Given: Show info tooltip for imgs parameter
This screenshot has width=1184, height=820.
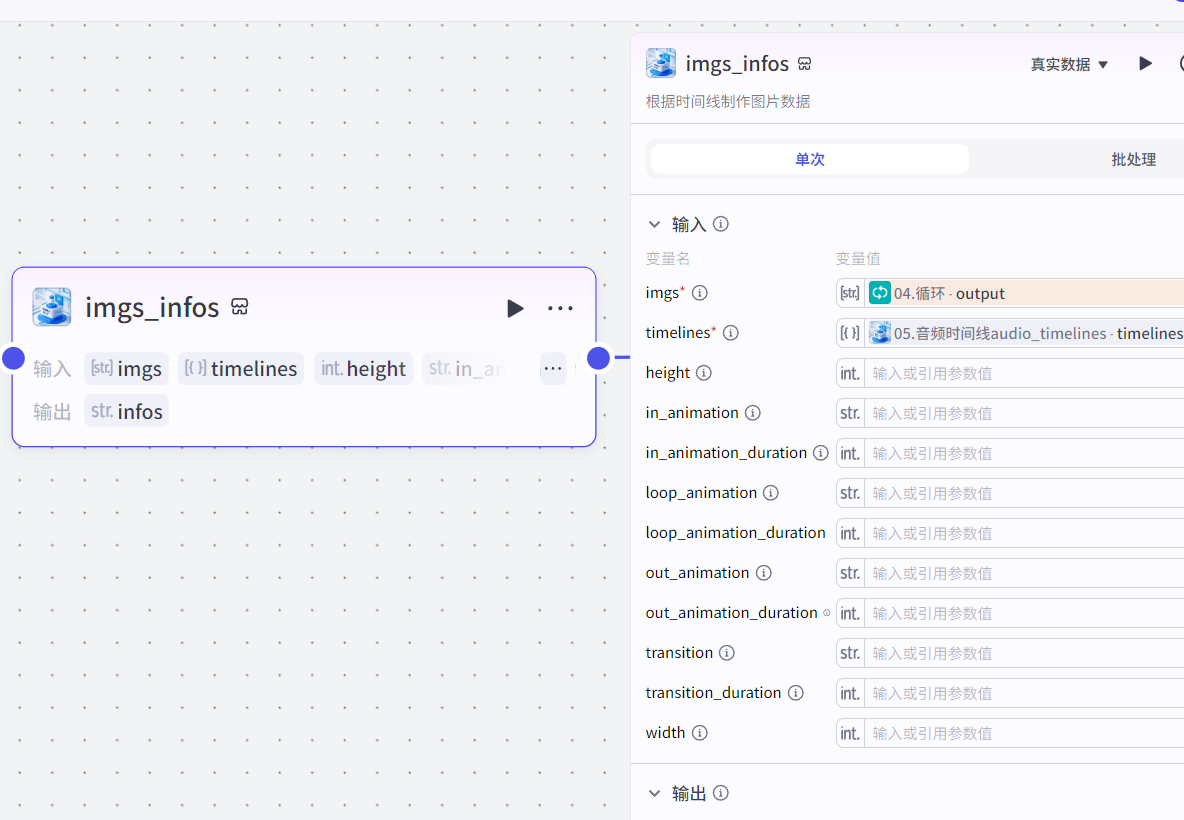Looking at the screenshot, I should tap(700, 293).
